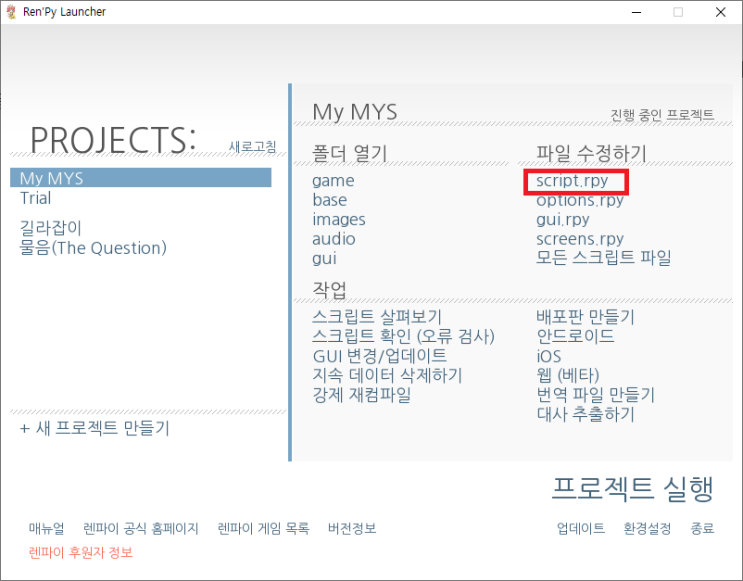
Task: Select 물음(The Question) project
Action: 93,248
